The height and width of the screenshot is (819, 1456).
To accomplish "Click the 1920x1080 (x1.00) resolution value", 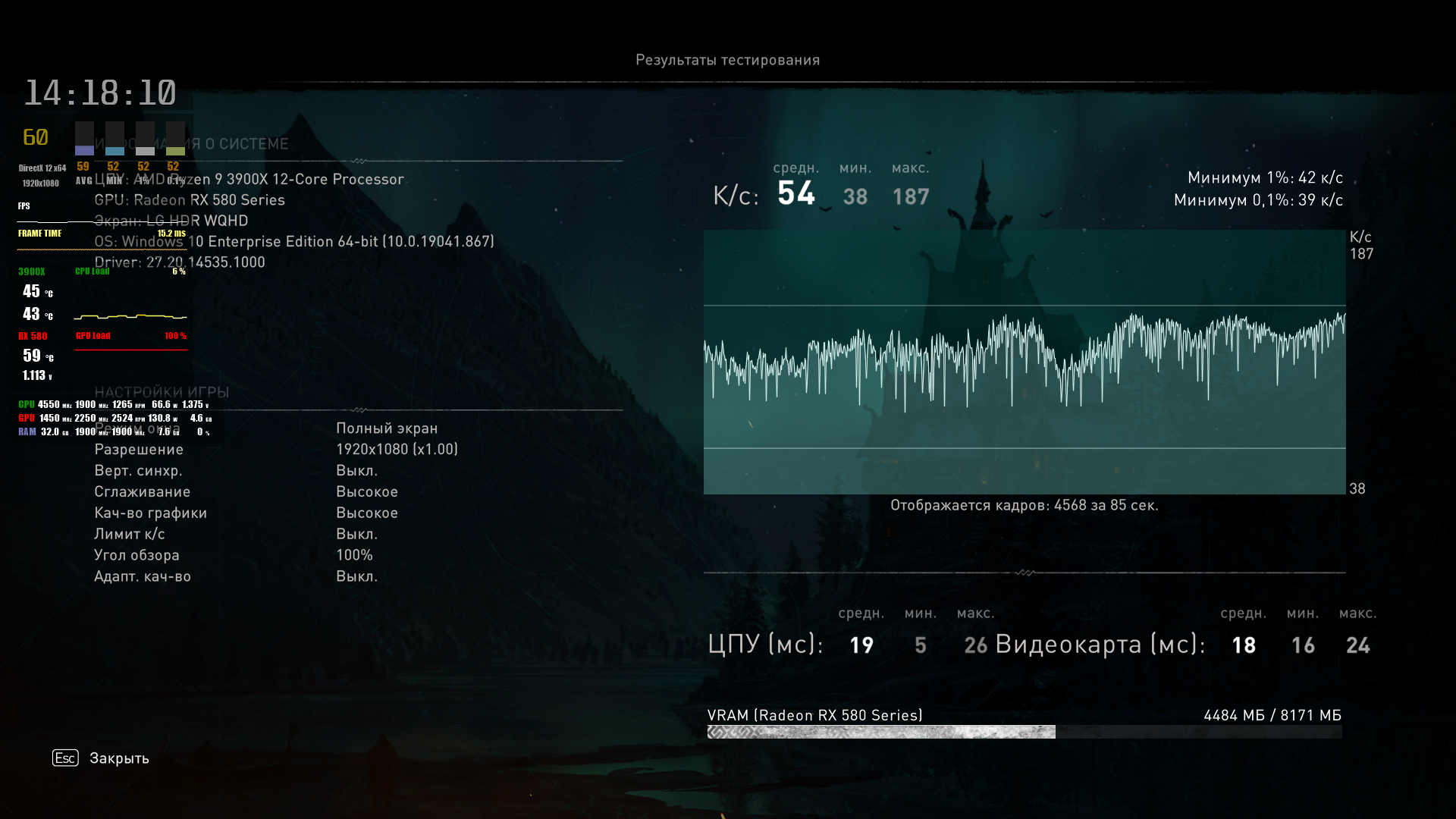I will pyautogui.click(x=397, y=450).
